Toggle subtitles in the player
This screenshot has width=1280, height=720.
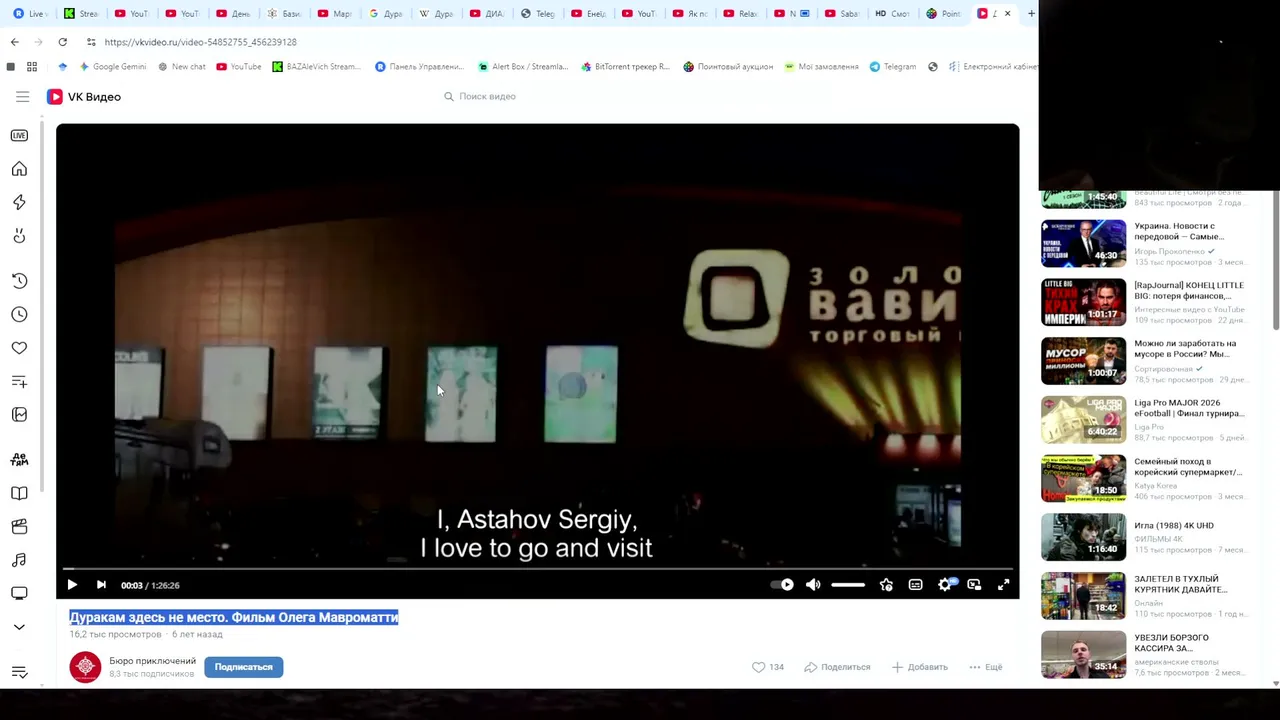coord(915,585)
